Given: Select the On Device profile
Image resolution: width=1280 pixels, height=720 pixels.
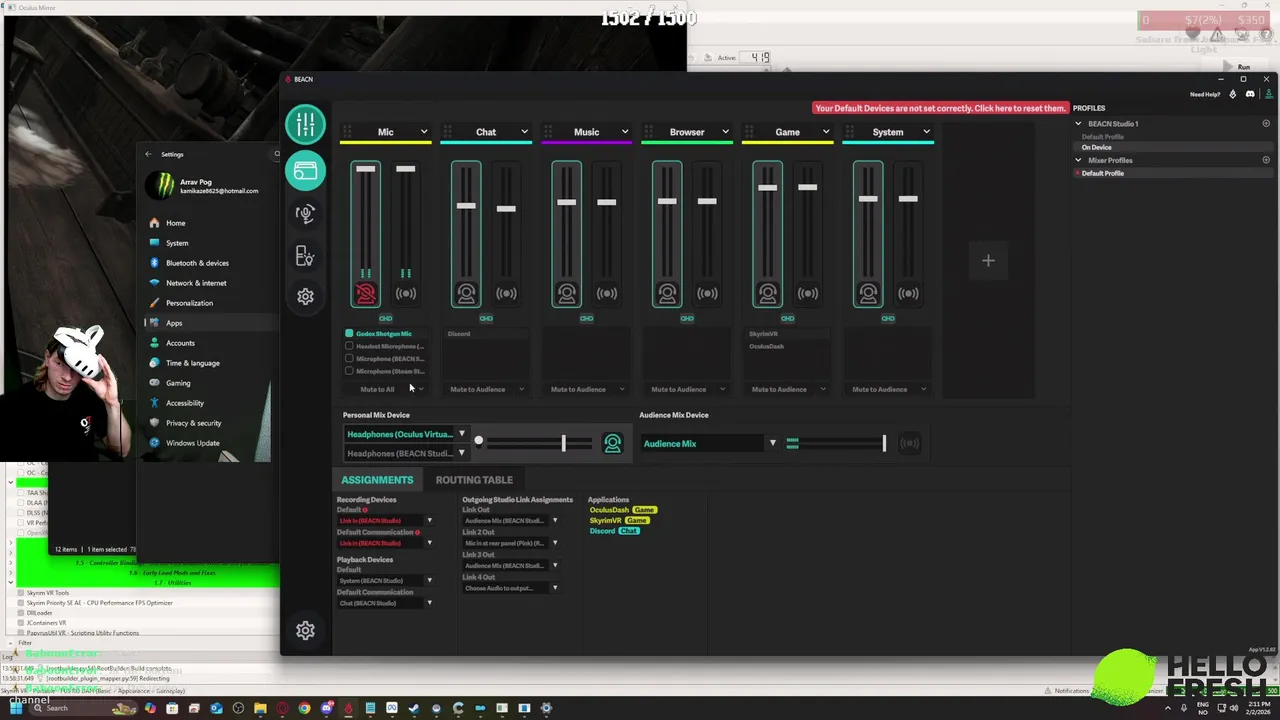Looking at the screenshot, I should 1096,148.
